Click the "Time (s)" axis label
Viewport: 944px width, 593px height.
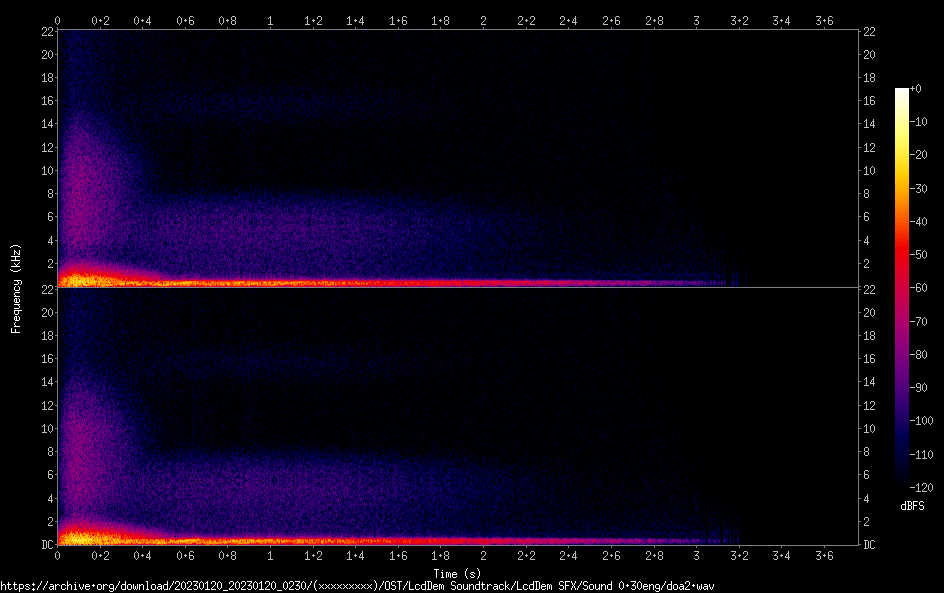coord(458,574)
